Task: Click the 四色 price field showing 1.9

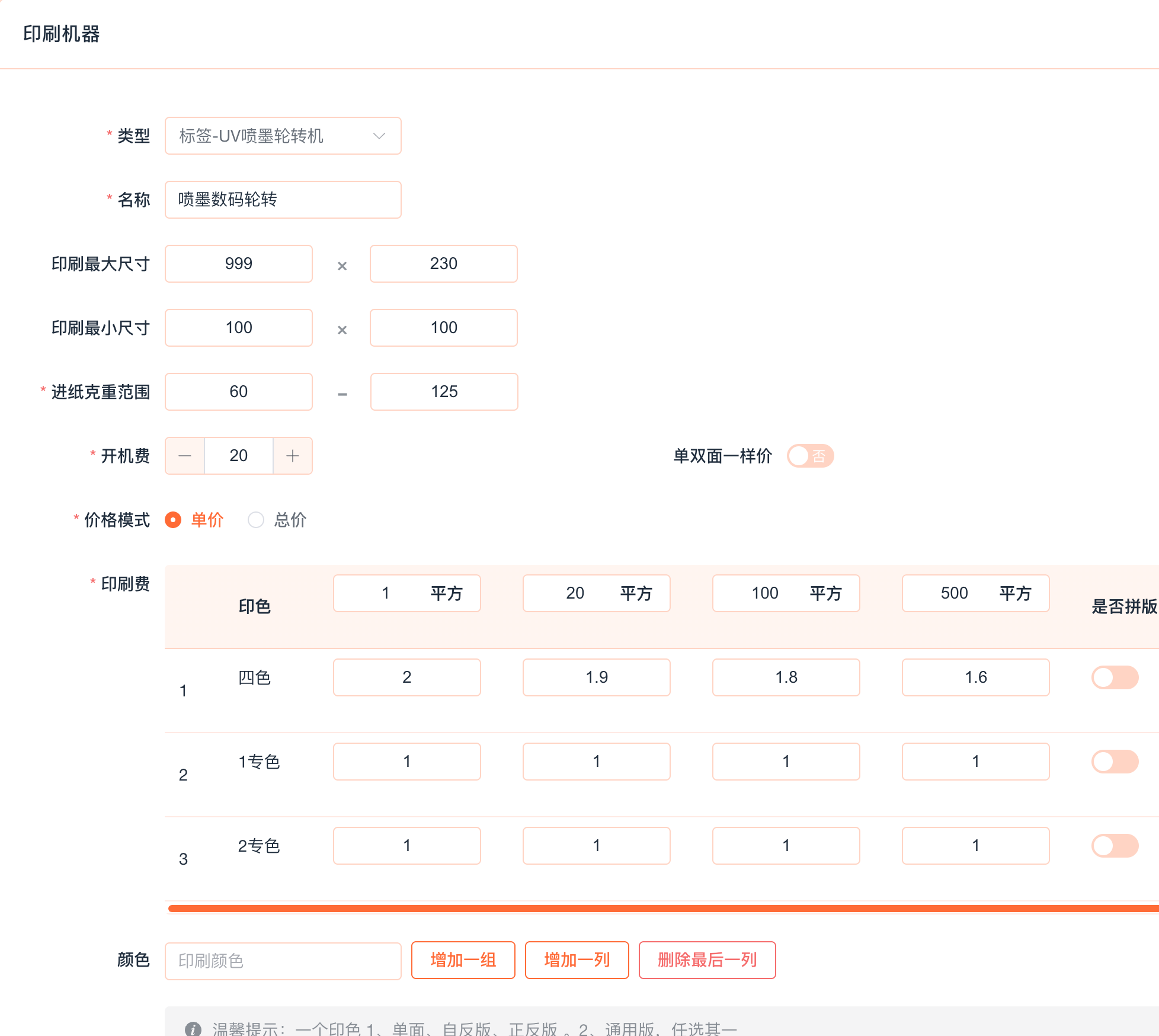Action: click(x=596, y=677)
